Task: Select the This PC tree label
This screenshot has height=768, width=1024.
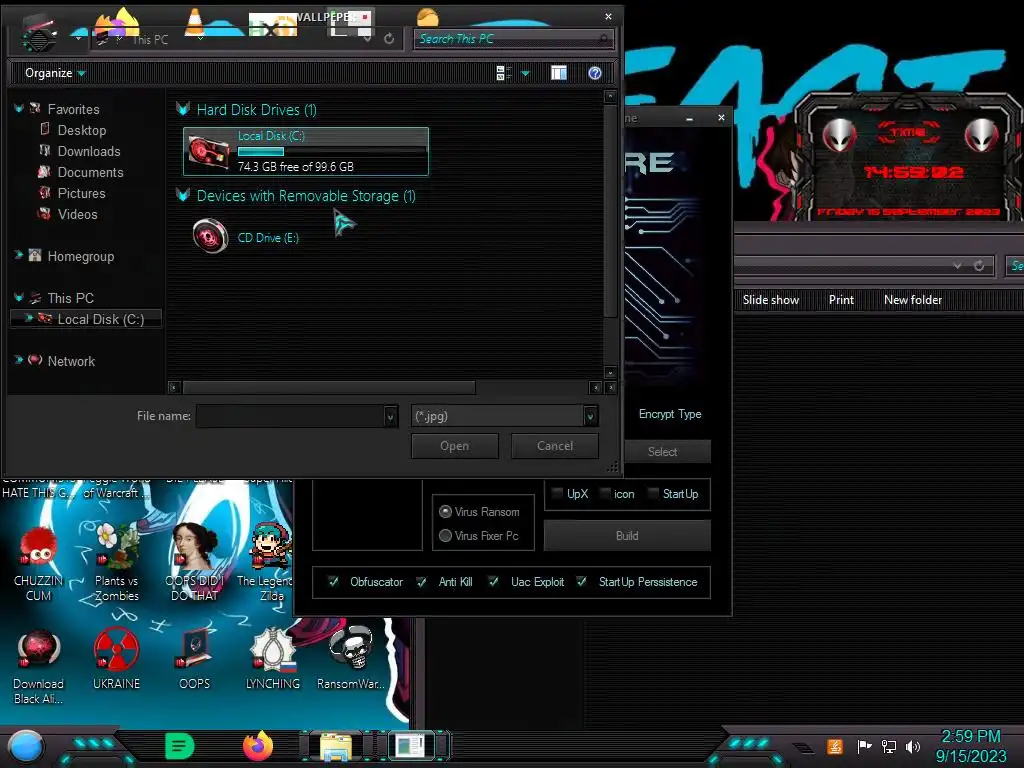Action: (71, 298)
